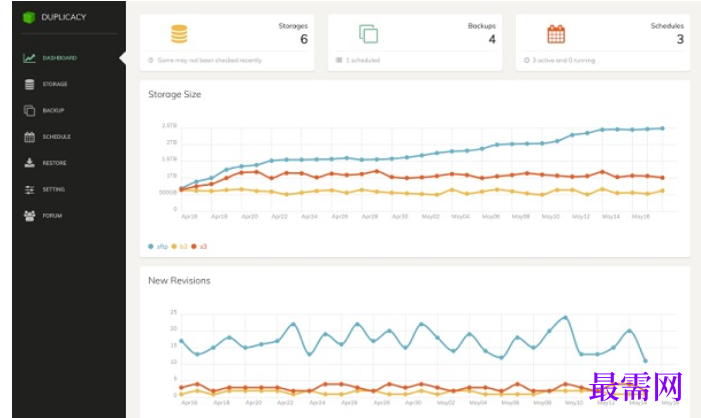Click the Schedules label in third card

(667, 26)
